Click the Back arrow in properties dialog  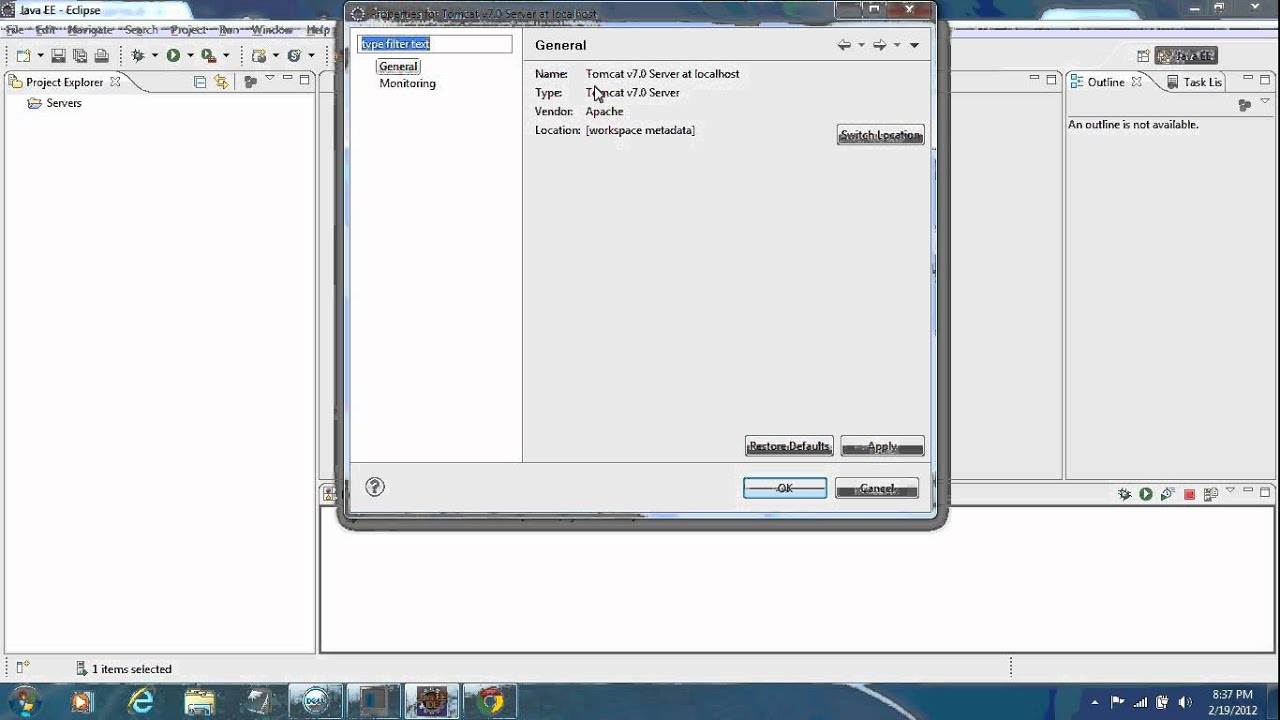click(844, 45)
